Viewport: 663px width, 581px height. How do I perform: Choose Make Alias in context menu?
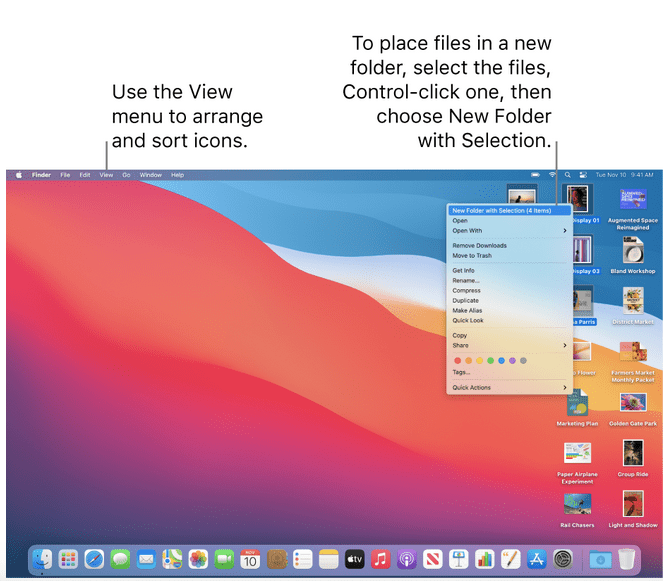[x=510, y=310]
